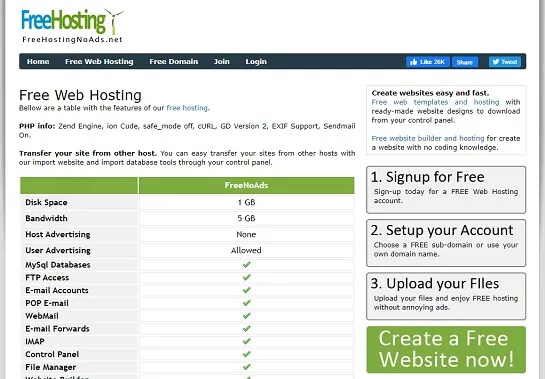Click the Twitter Tweet button
Viewport: 545px width, 379px height.
505,62
